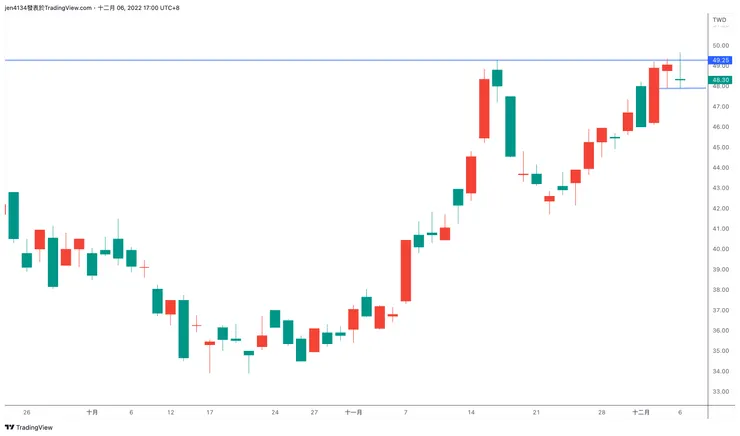Click the 40.00 price axis label

tap(720, 249)
